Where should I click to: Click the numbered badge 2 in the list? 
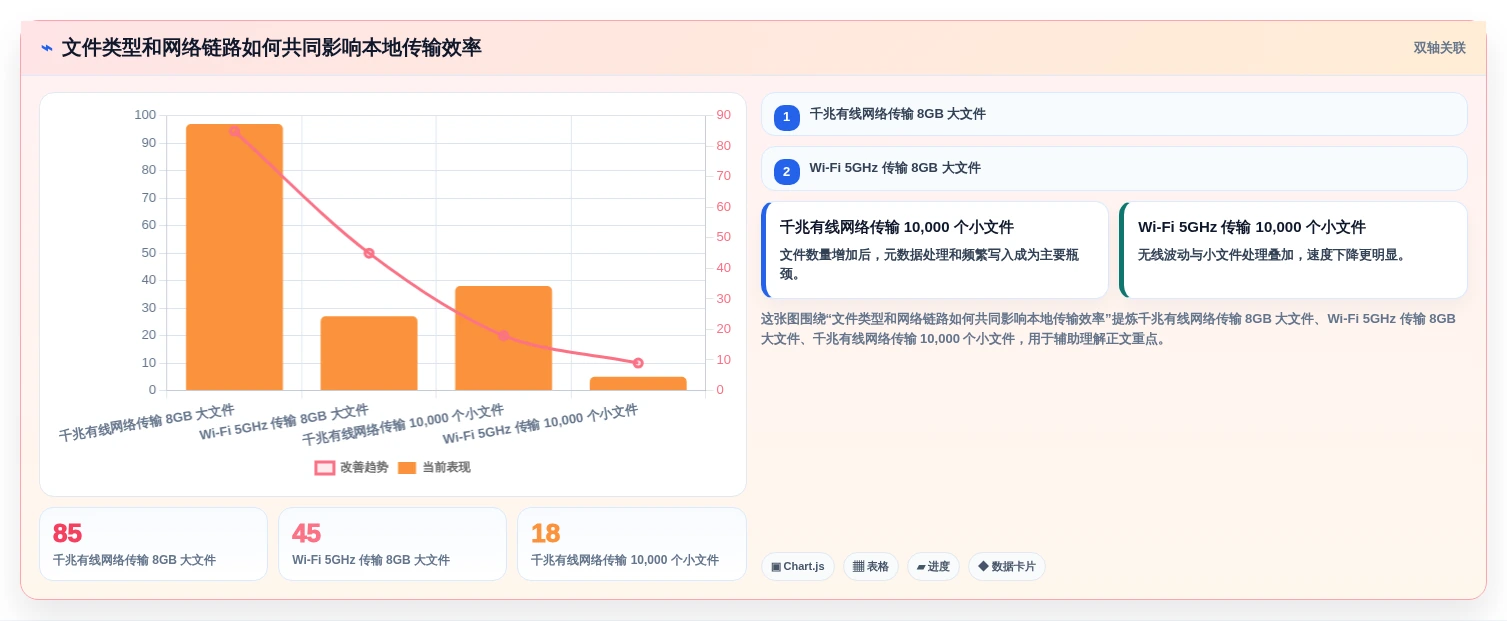coord(787,172)
